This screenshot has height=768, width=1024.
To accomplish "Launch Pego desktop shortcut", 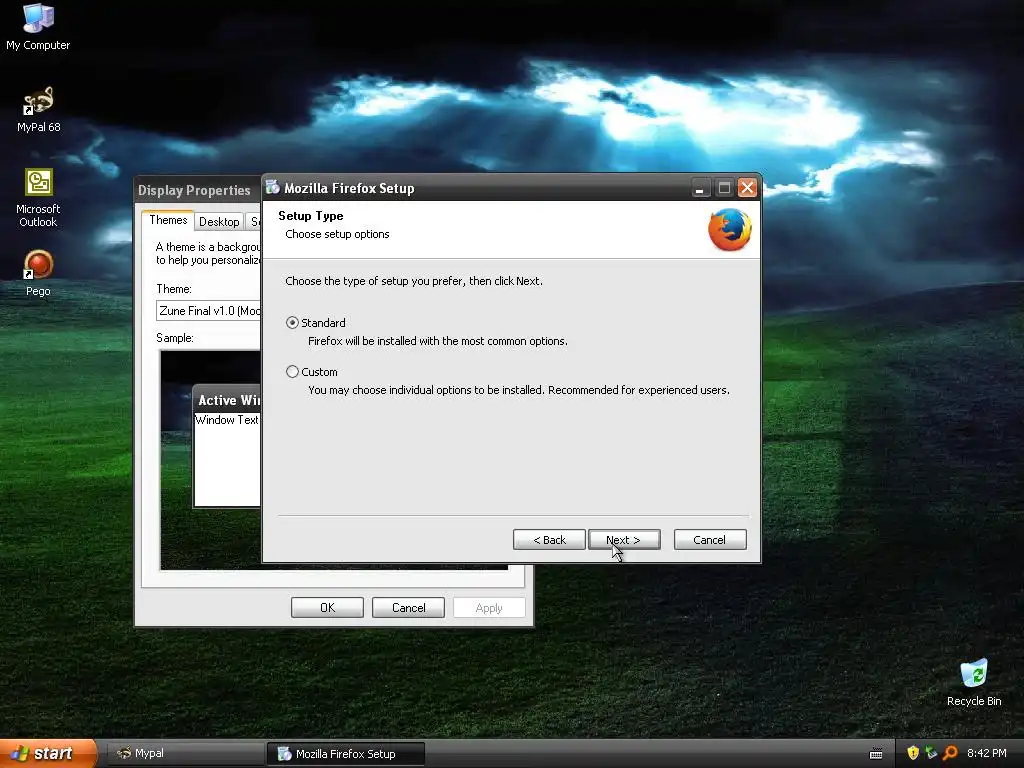I will tap(38, 274).
